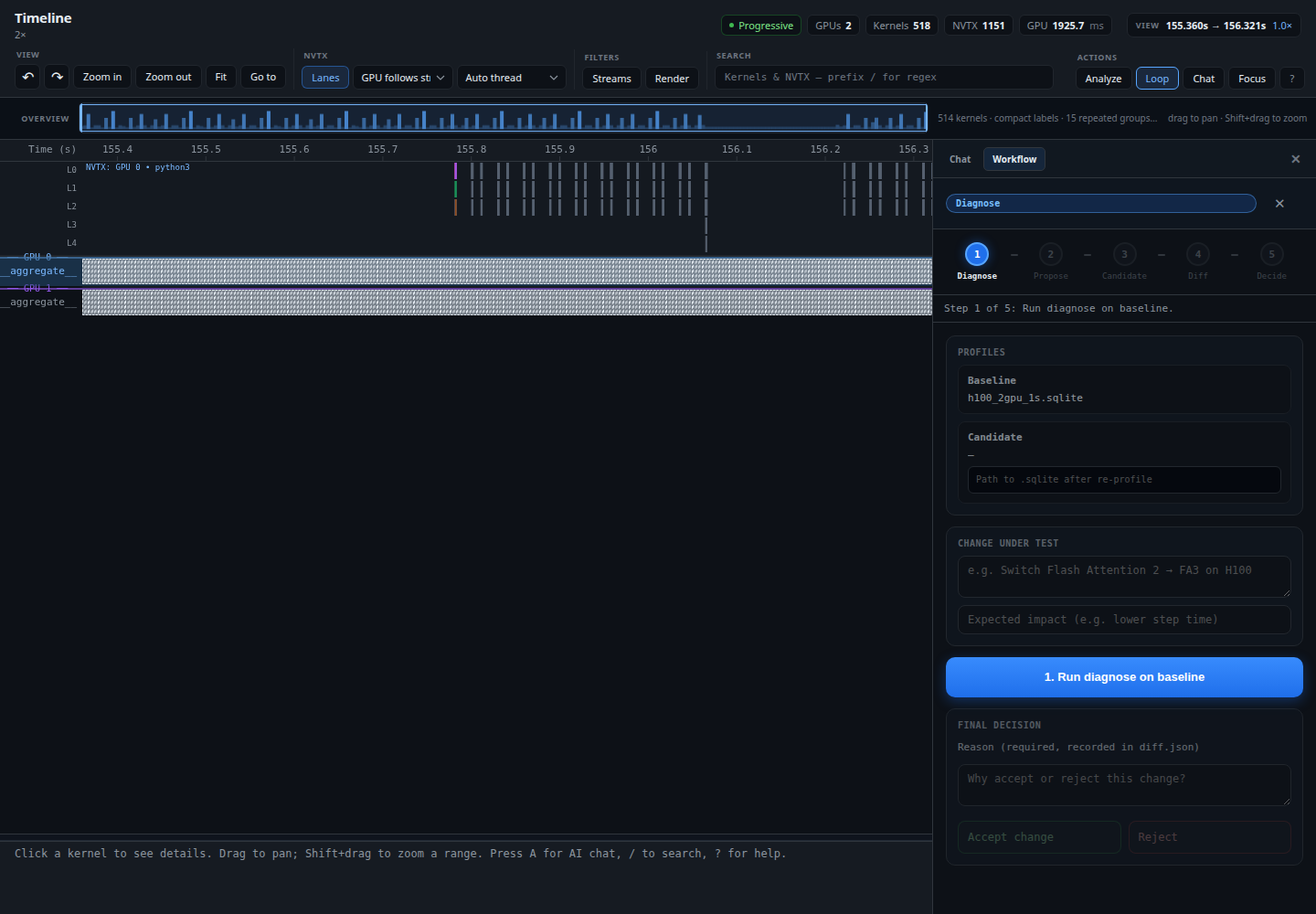Click the GPUs 2 stat badge

click(833, 26)
